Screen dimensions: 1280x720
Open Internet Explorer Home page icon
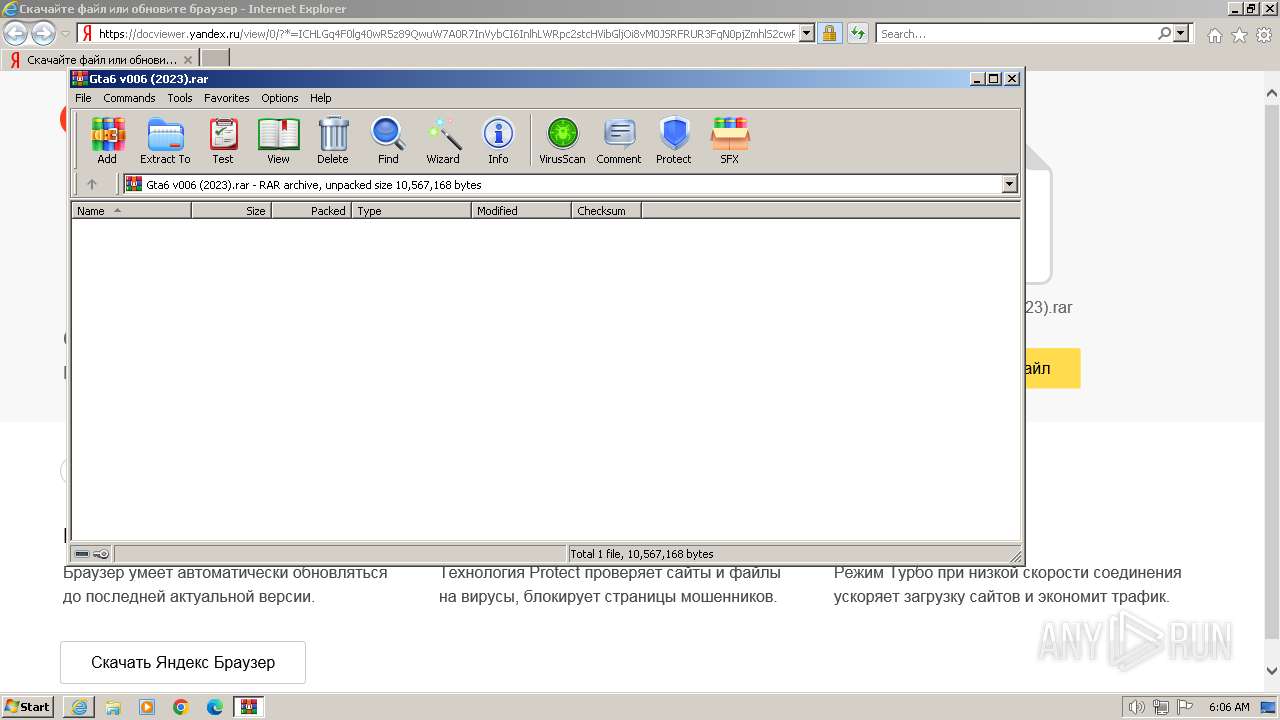coord(1214,35)
